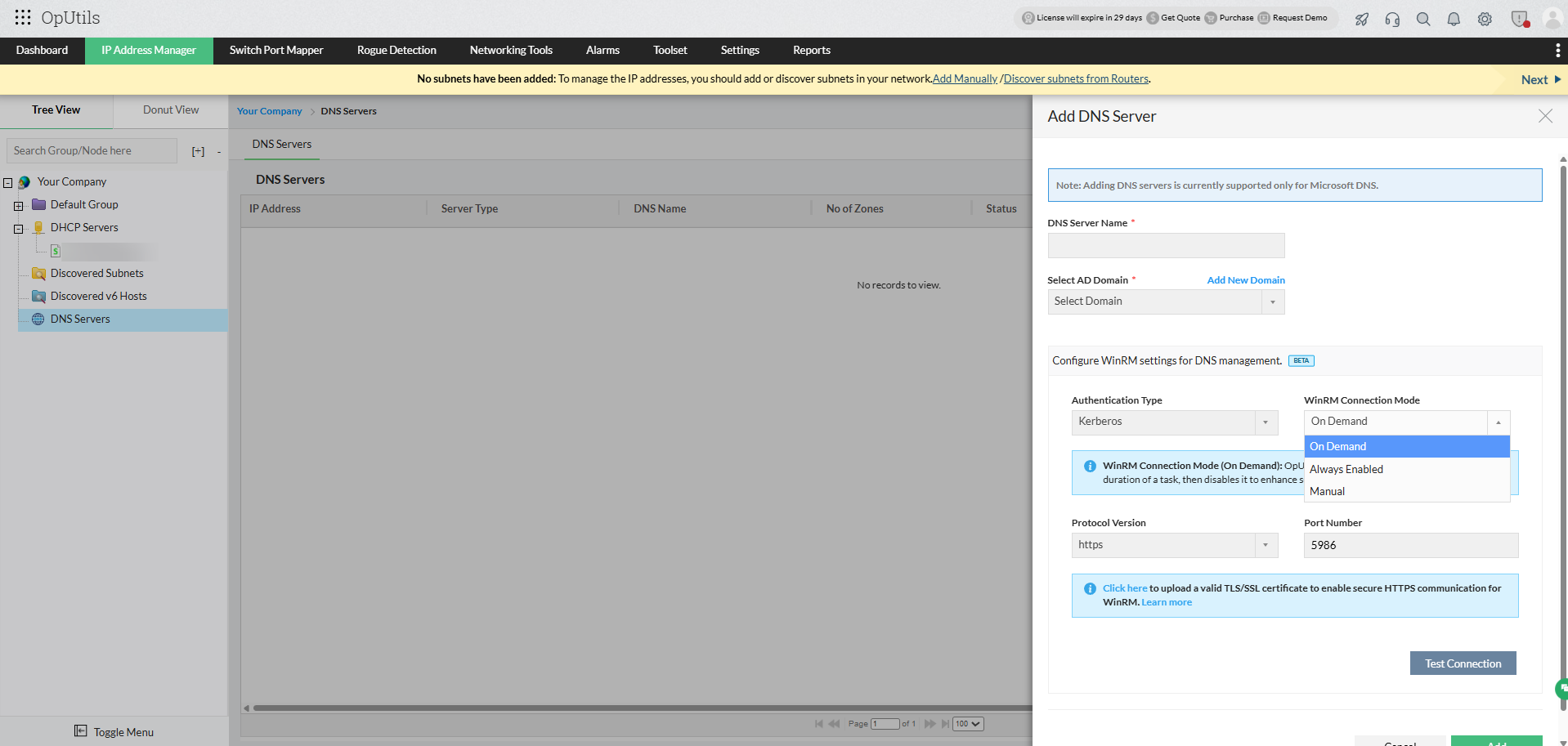Open the Toolset menu

(x=670, y=51)
